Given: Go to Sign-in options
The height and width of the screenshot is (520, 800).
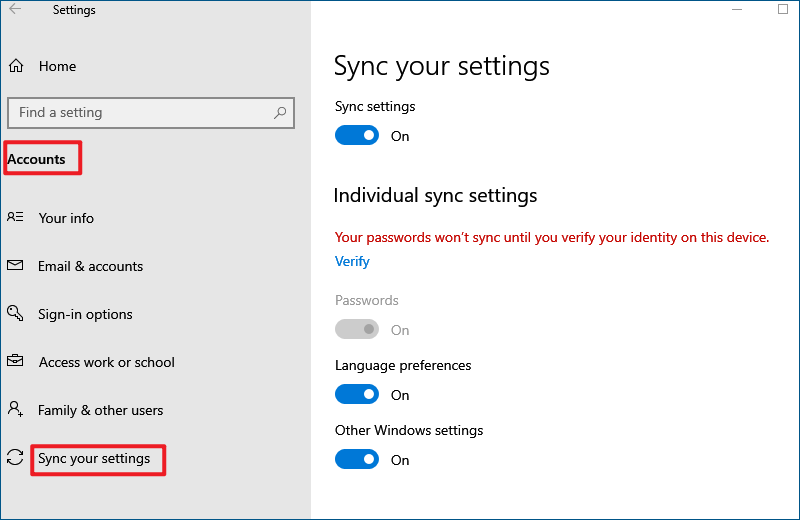Looking at the screenshot, I should point(85,314).
